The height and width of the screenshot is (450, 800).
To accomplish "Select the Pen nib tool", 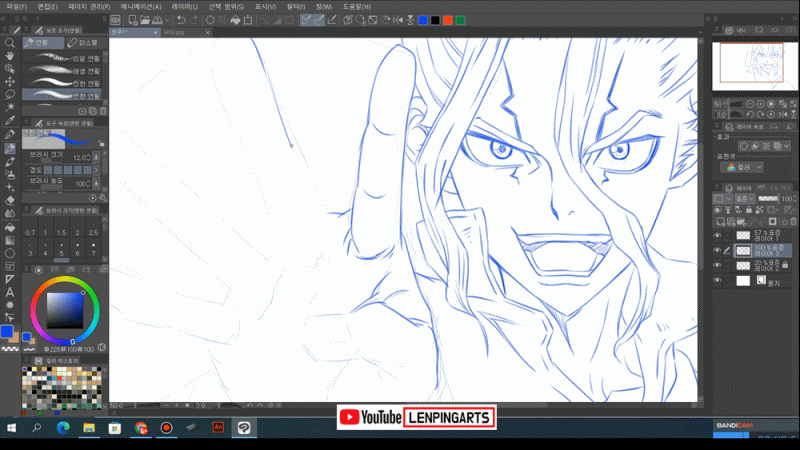I will [10, 135].
